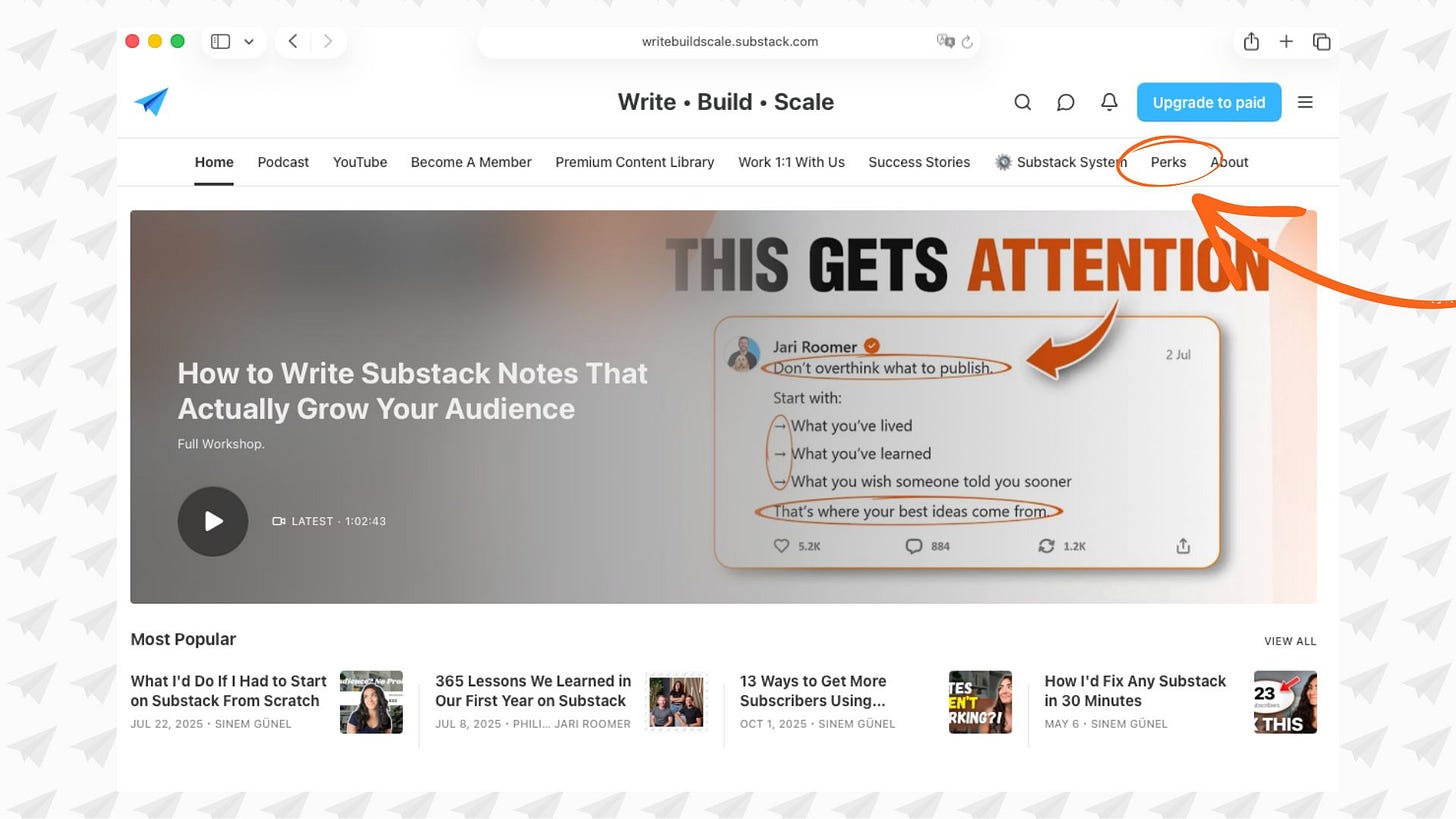
Task: Click author name JARI ROOMER under 365 Lessons
Action: click(x=592, y=724)
